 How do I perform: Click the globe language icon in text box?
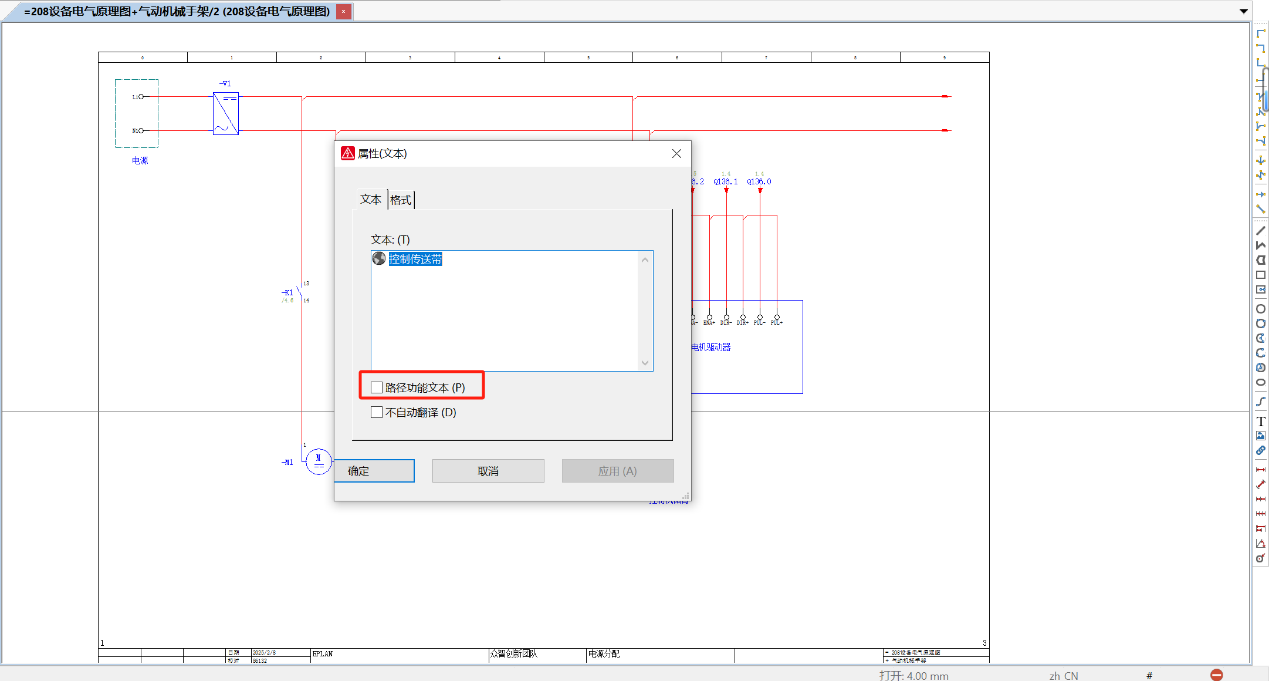click(x=379, y=258)
